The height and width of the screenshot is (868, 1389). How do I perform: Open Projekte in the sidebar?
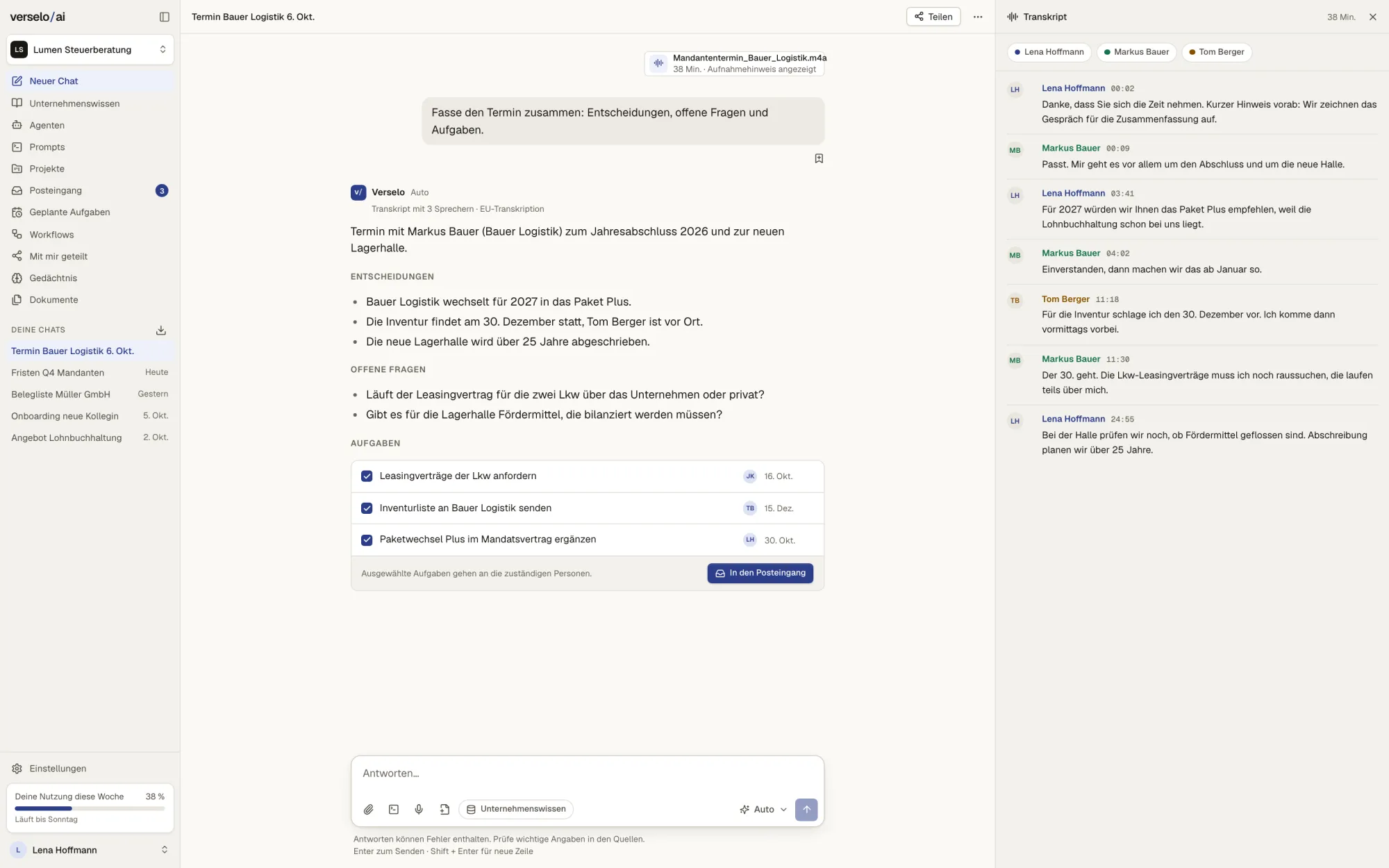[90, 169]
